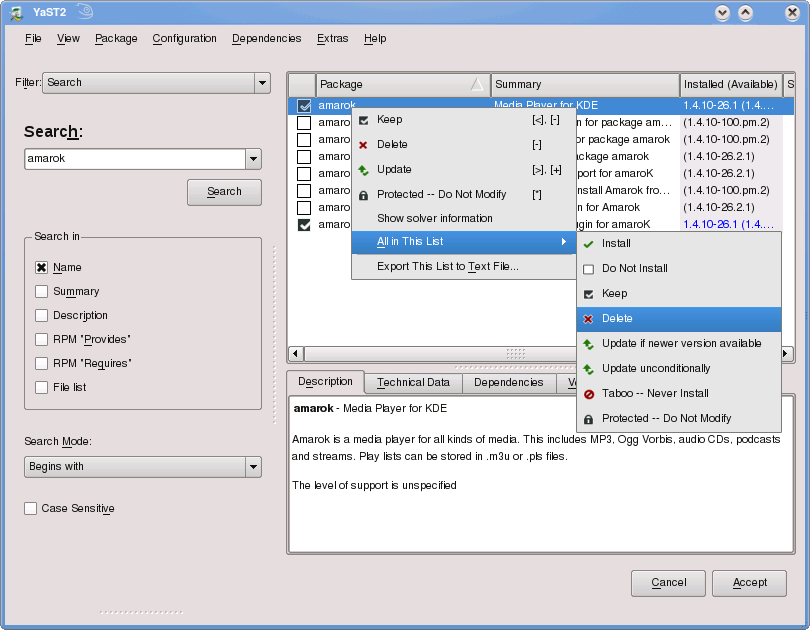810x630 pixels.
Task: Open the Configuration menu
Action: [x=184, y=39]
